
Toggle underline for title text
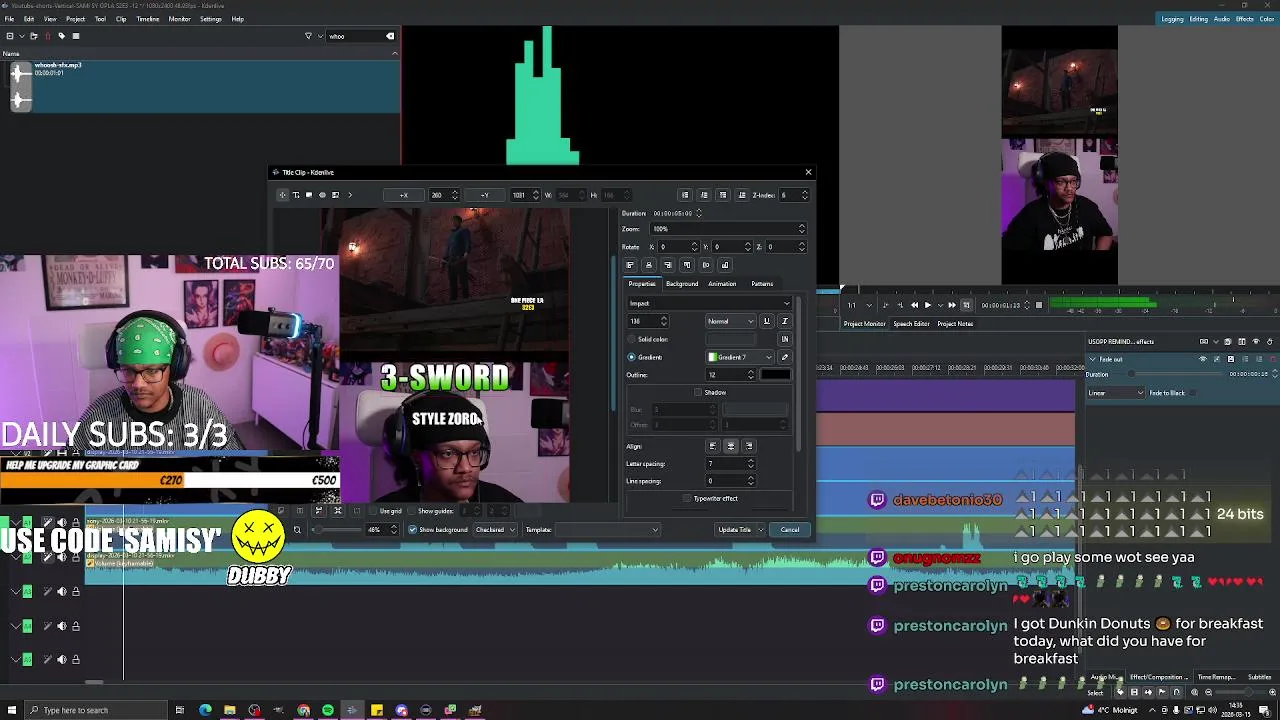pos(767,321)
